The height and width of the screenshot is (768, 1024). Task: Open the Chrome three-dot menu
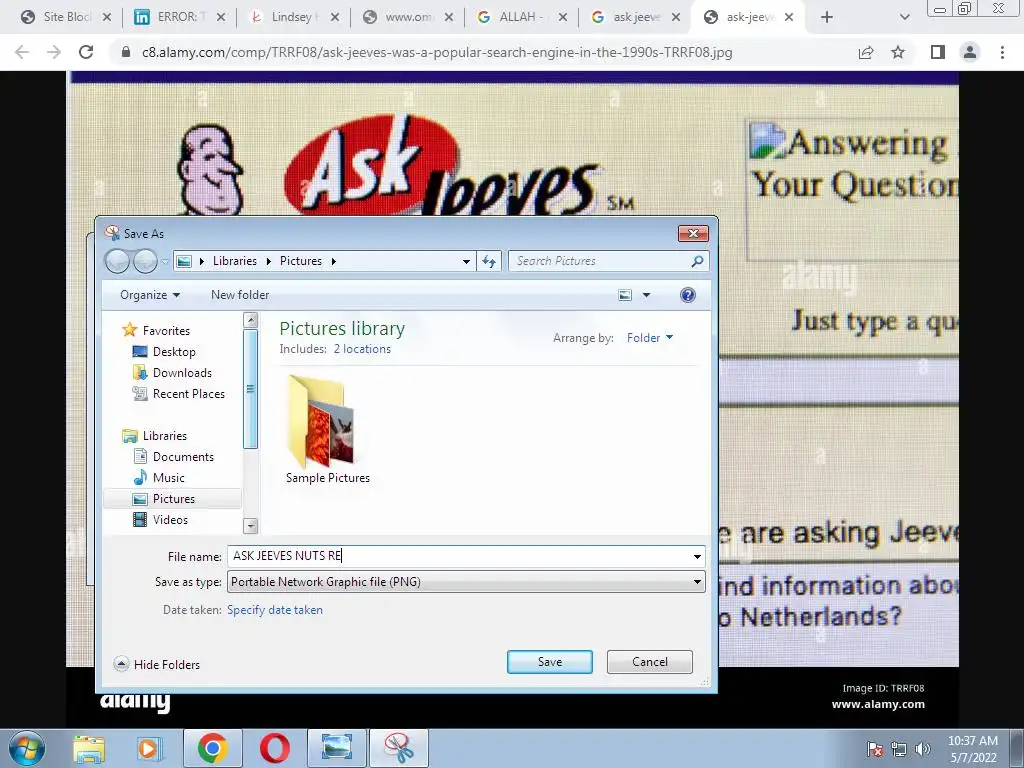(x=1002, y=52)
